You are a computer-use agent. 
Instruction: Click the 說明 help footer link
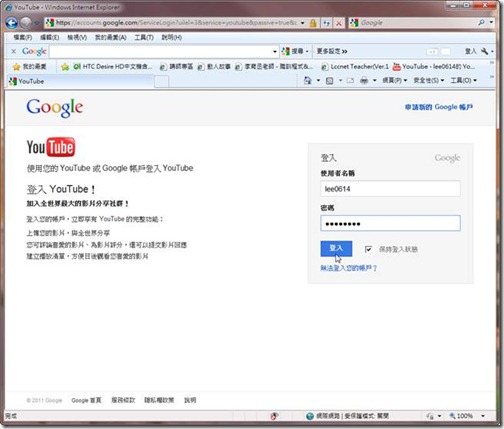tap(190, 400)
